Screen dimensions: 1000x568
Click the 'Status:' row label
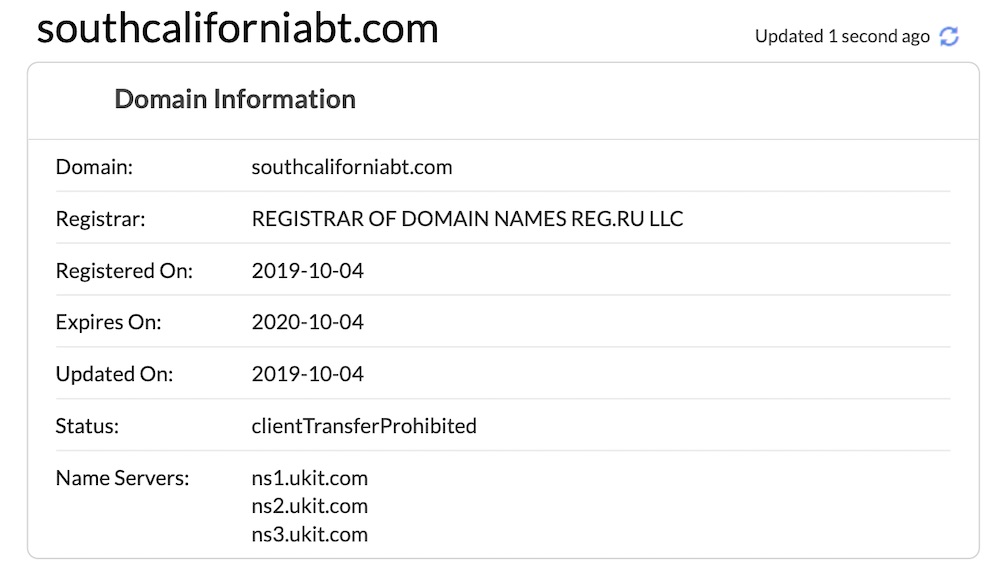pos(87,426)
